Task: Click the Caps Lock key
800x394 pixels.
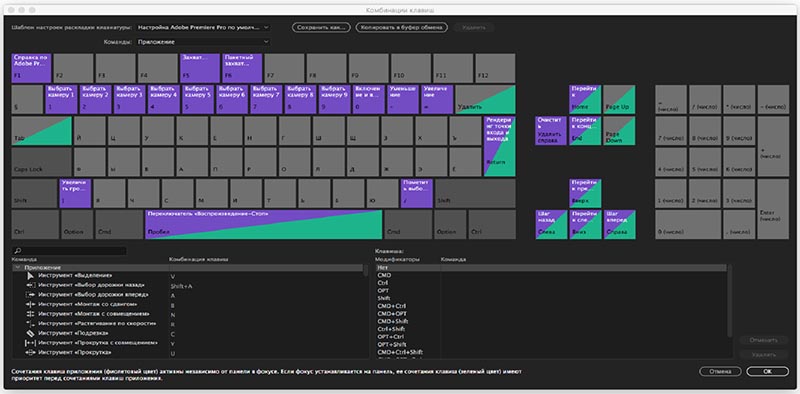Action: (x=41, y=162)
